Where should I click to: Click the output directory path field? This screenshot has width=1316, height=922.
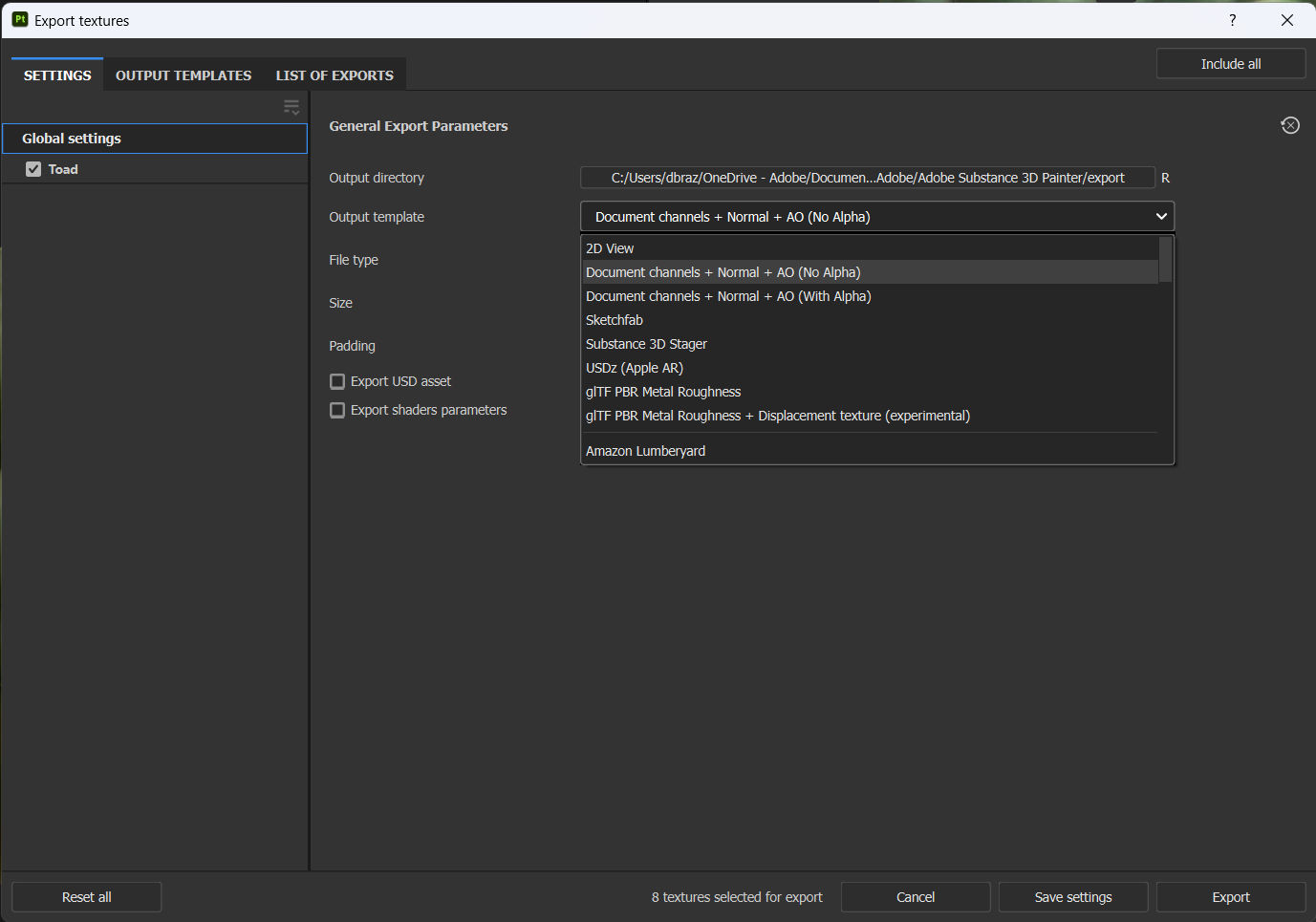point(868,178)
